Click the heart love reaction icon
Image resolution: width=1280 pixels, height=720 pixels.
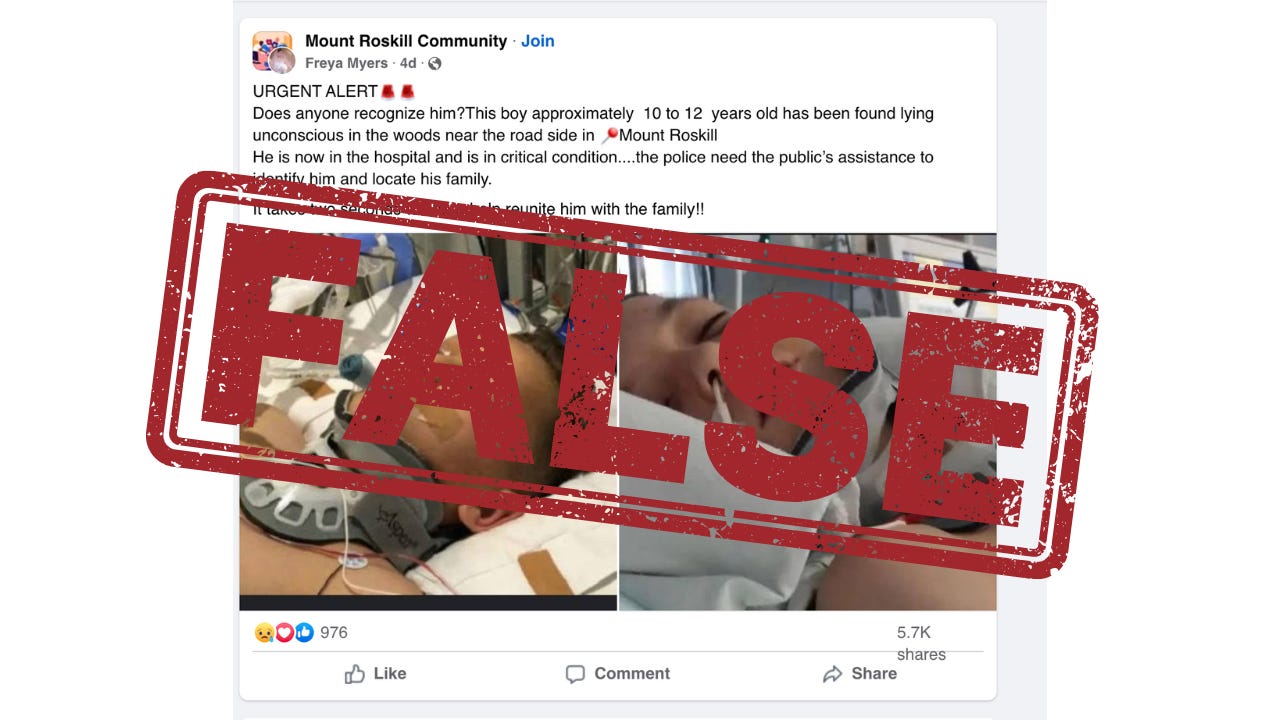click(284, 632)
